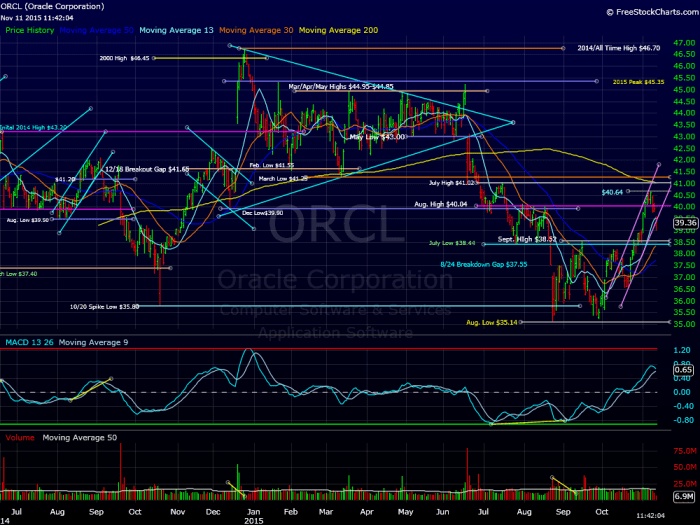The image size is (700, 525).
Task: Select the $40.64 price annotation
Action: click(x=612, y=192)
